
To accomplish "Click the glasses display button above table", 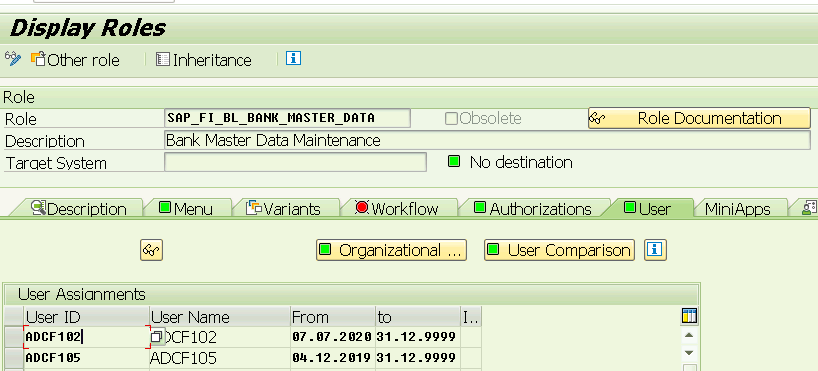I will click(151, 250).
